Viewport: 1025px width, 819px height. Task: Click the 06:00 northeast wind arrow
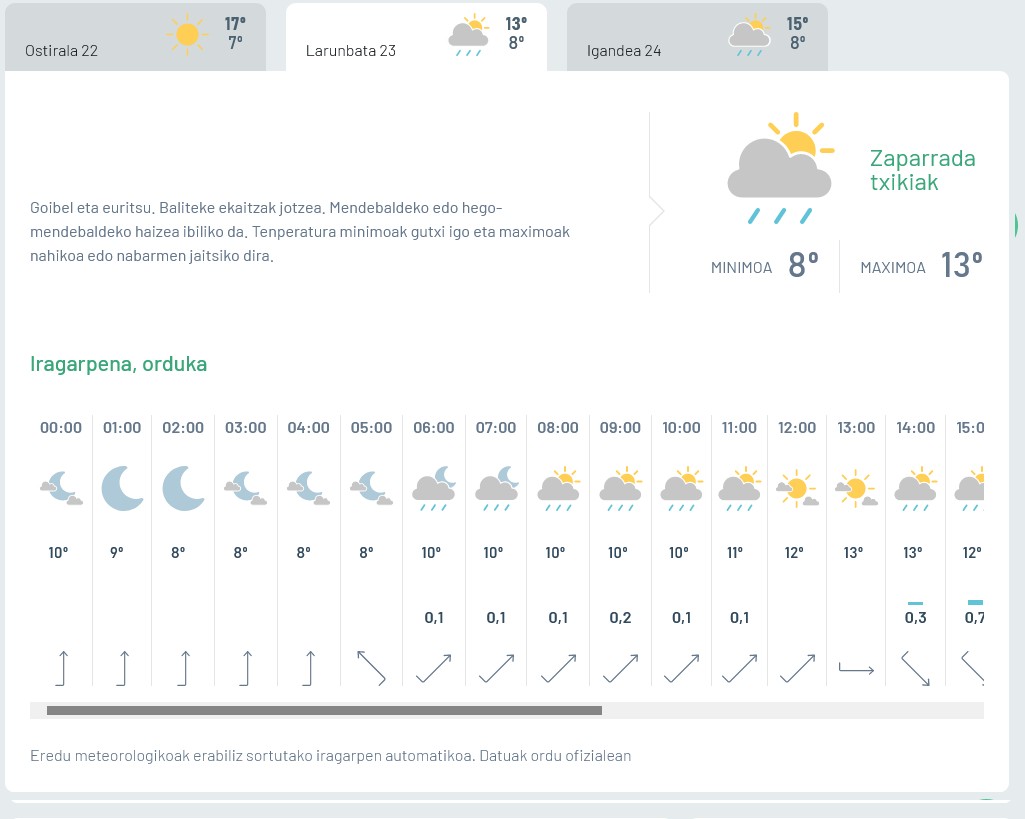[434, 668]
